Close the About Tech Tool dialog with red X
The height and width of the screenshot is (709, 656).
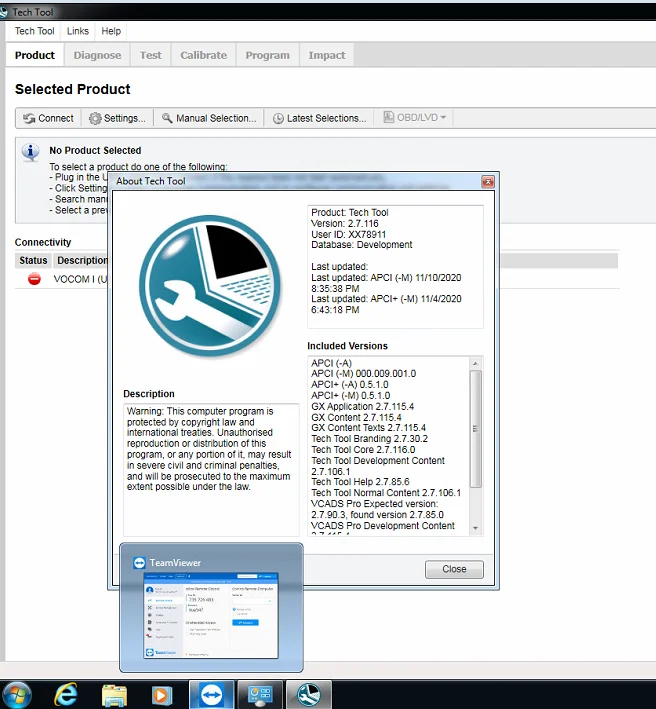pos(488,182)
